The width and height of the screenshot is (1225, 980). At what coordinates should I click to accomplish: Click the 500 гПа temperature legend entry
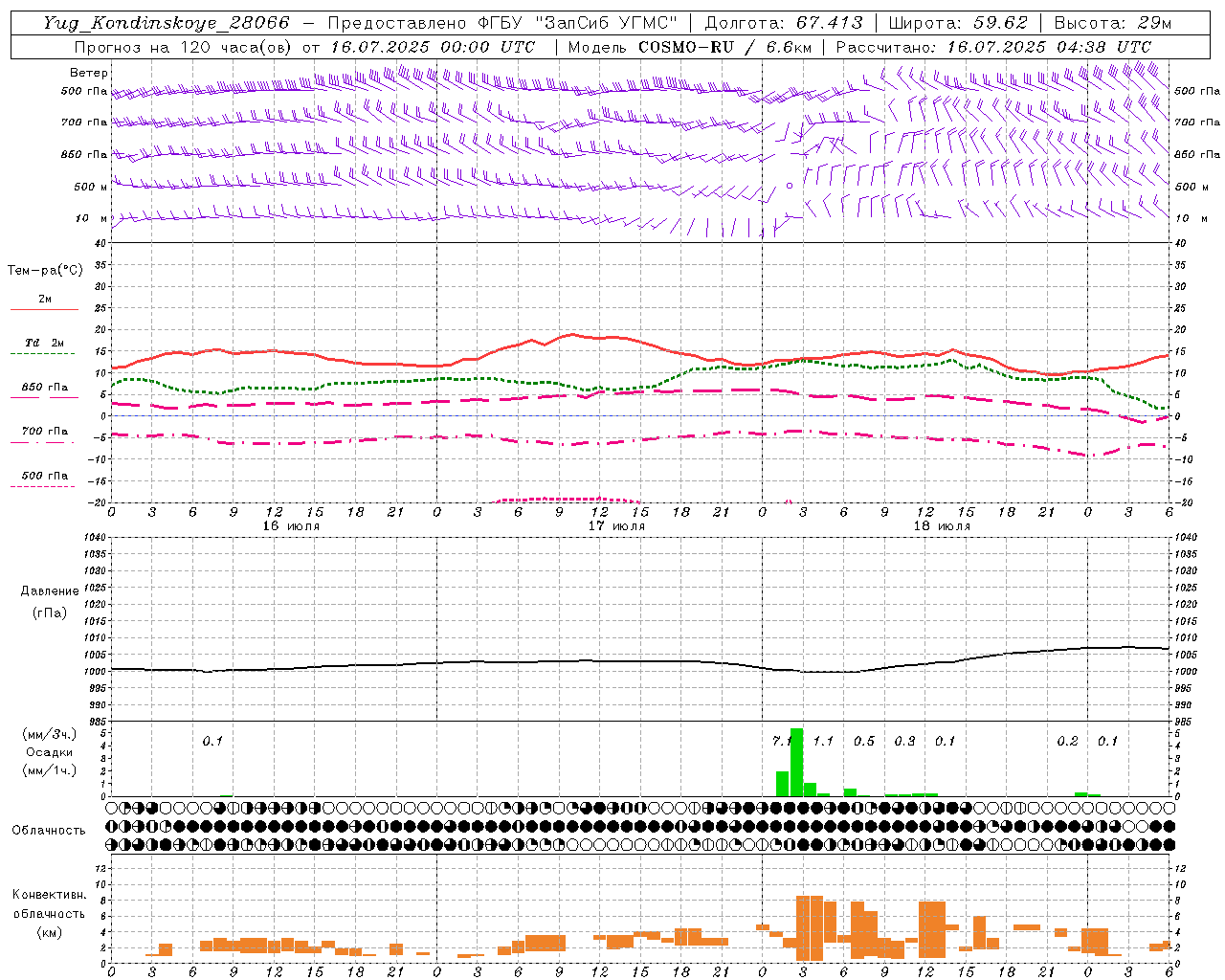click(x=44, y=479)
